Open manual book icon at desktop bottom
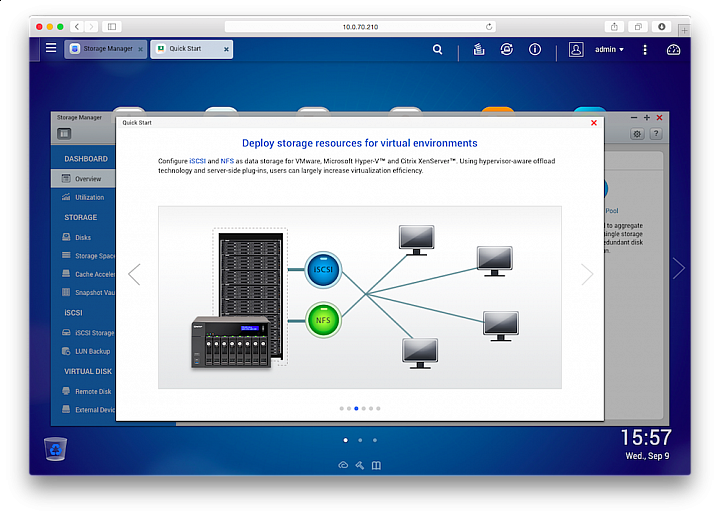This screenshot has height=518, width=720. click(x=376, y=465)
